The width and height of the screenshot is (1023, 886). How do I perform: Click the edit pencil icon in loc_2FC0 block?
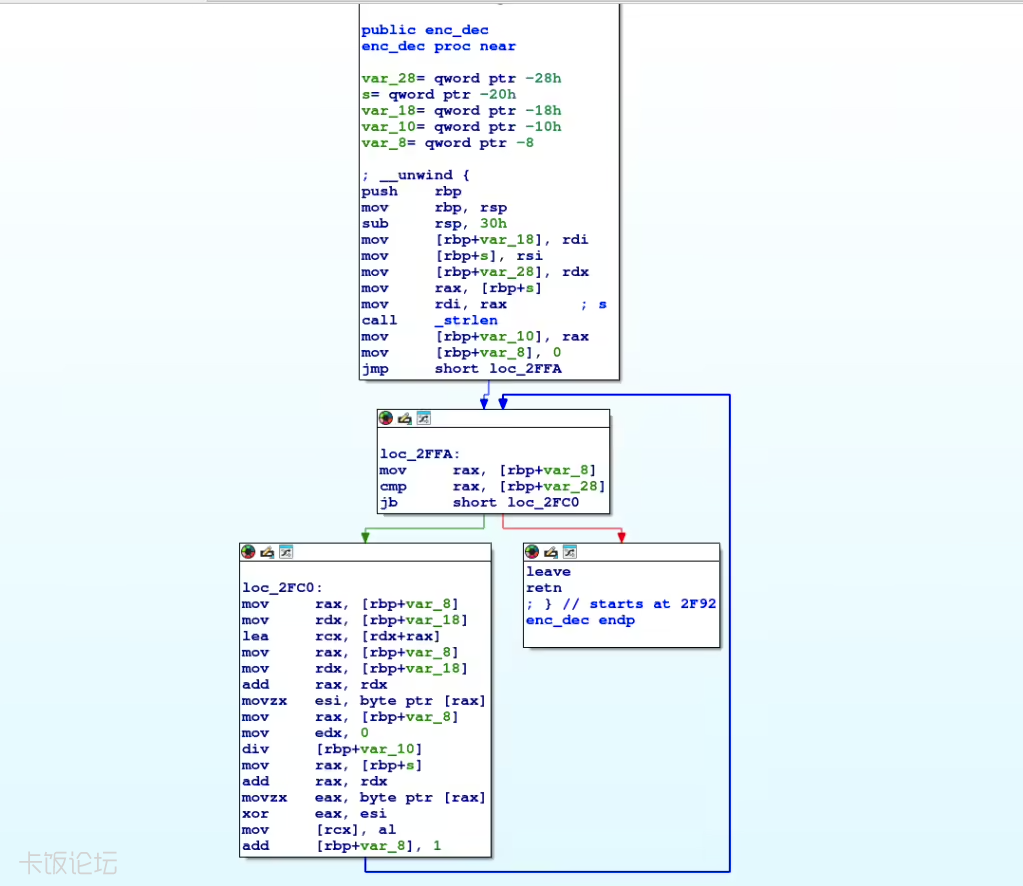pos(267,552)
